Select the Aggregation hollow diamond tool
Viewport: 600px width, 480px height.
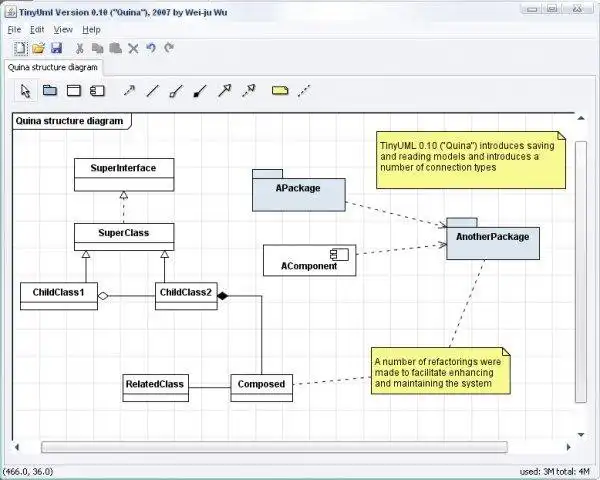coord(176,91)
